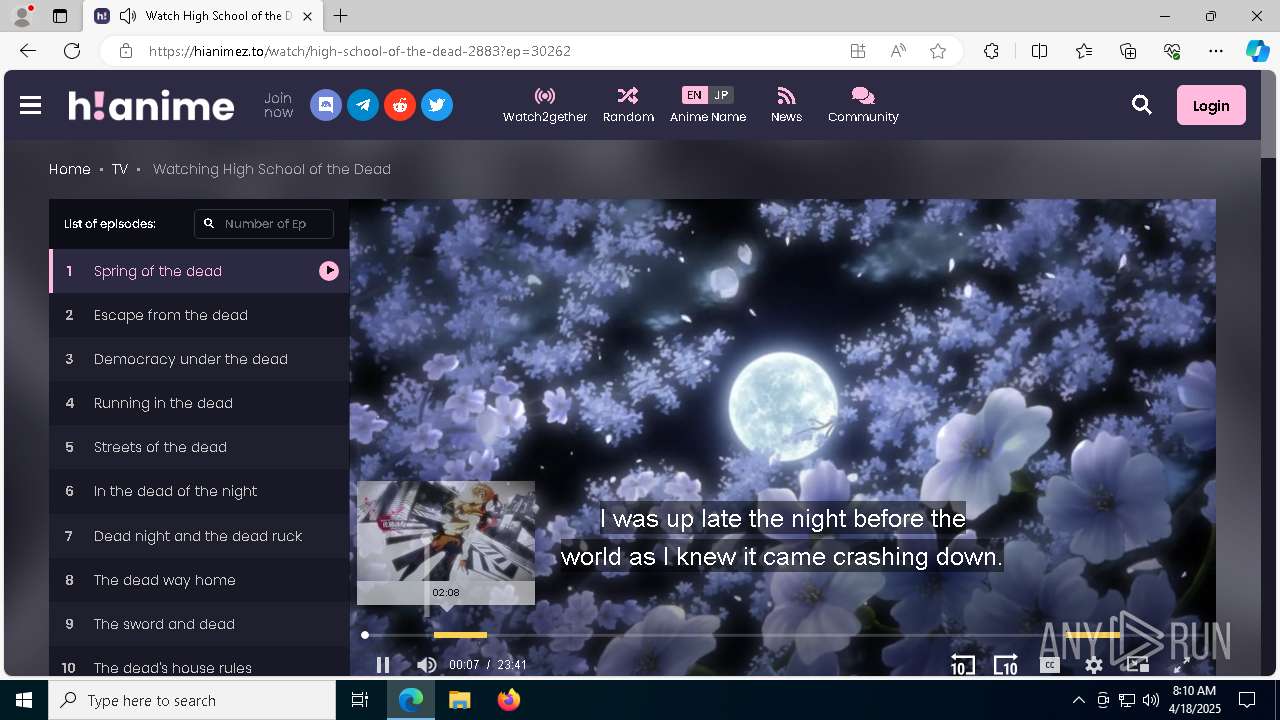Open Settings and more menu
The height and width of the screenshot is (720, 1280).
pyautogui.click(x=1216, y=51)
